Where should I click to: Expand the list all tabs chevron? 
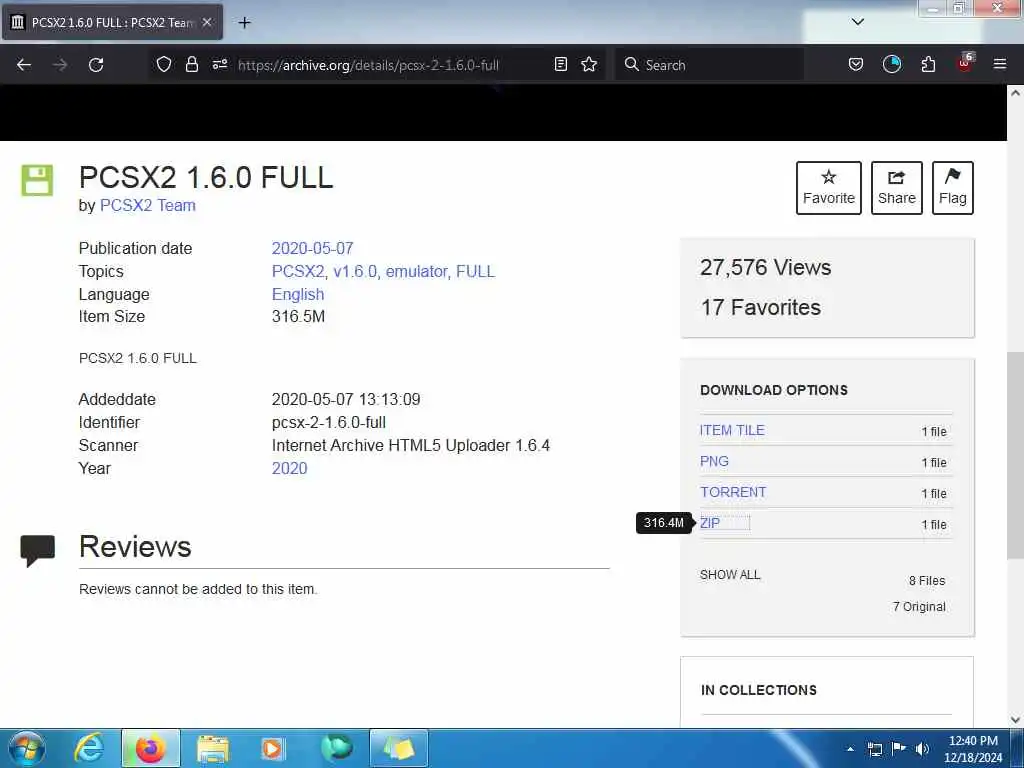[857, 22]
